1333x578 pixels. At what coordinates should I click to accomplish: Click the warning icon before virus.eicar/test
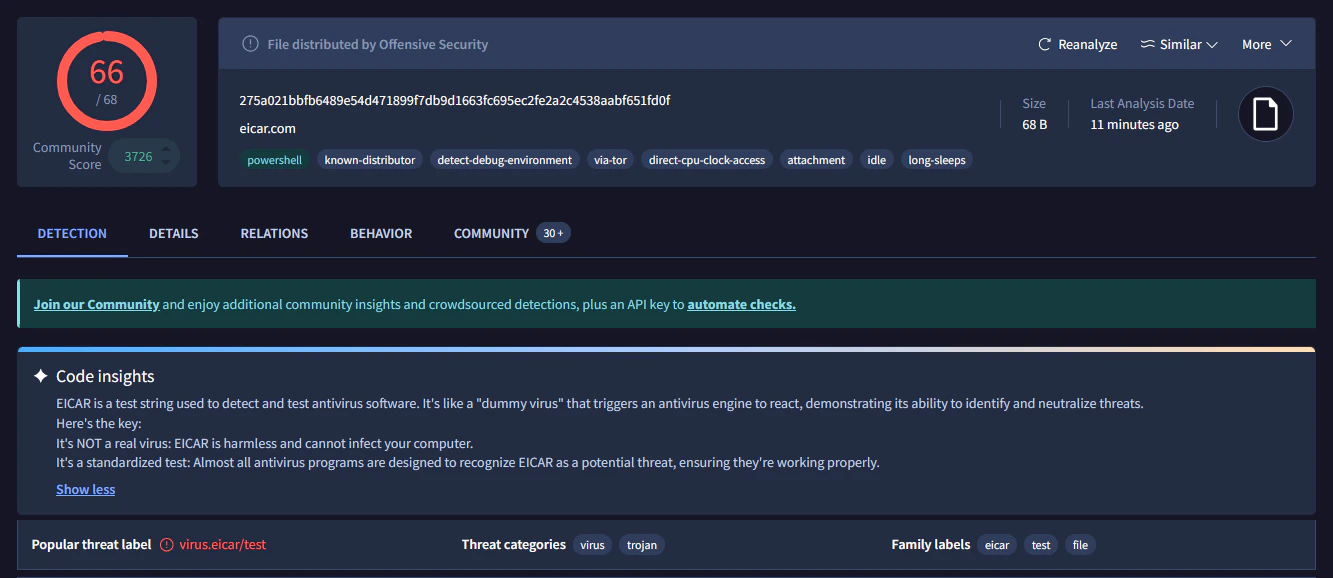[x=167, y=545]
